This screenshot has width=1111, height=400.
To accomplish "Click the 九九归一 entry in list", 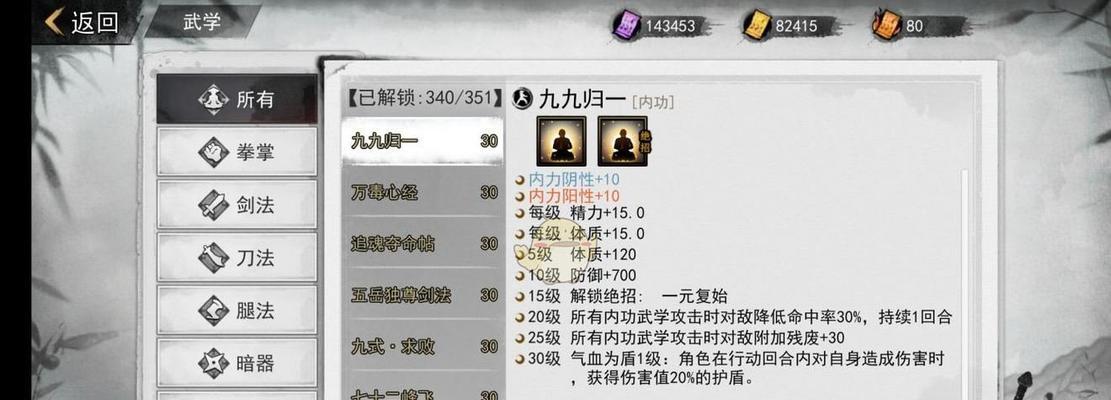I will 423,140.
